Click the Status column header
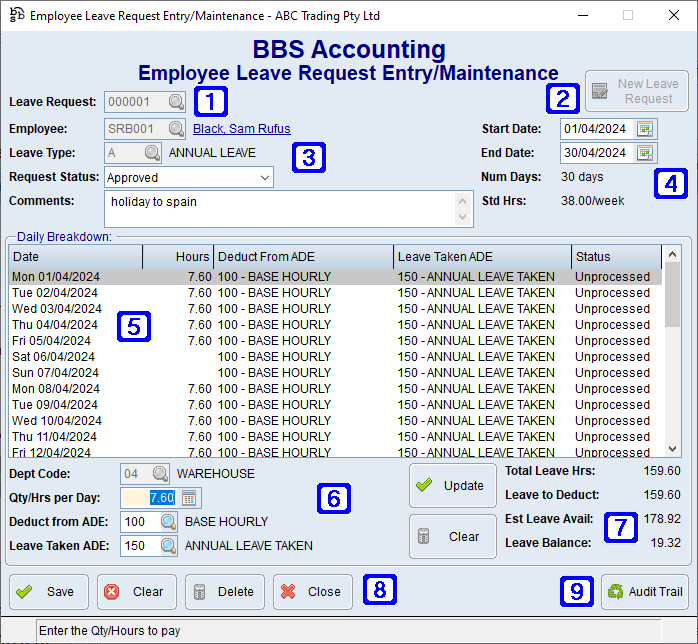Screen dimensions: 698x644 (x=615, y=256)
